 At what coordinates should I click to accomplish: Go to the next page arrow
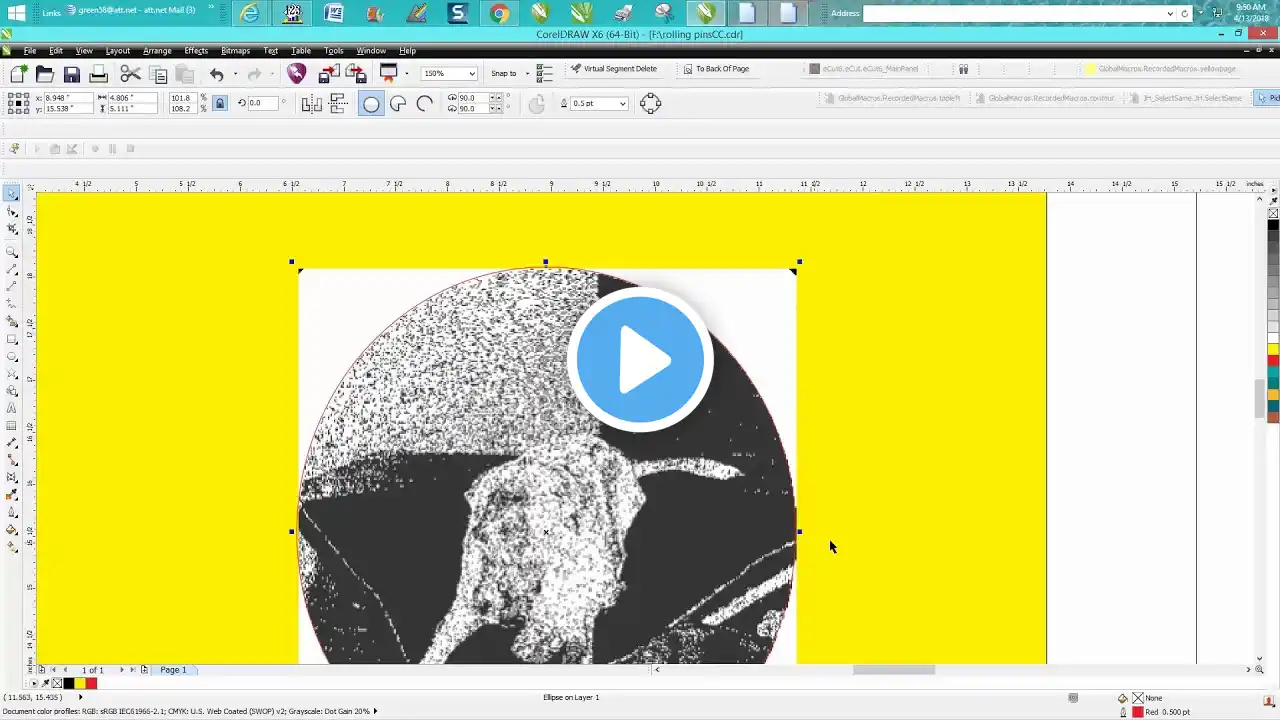(122, 670)
